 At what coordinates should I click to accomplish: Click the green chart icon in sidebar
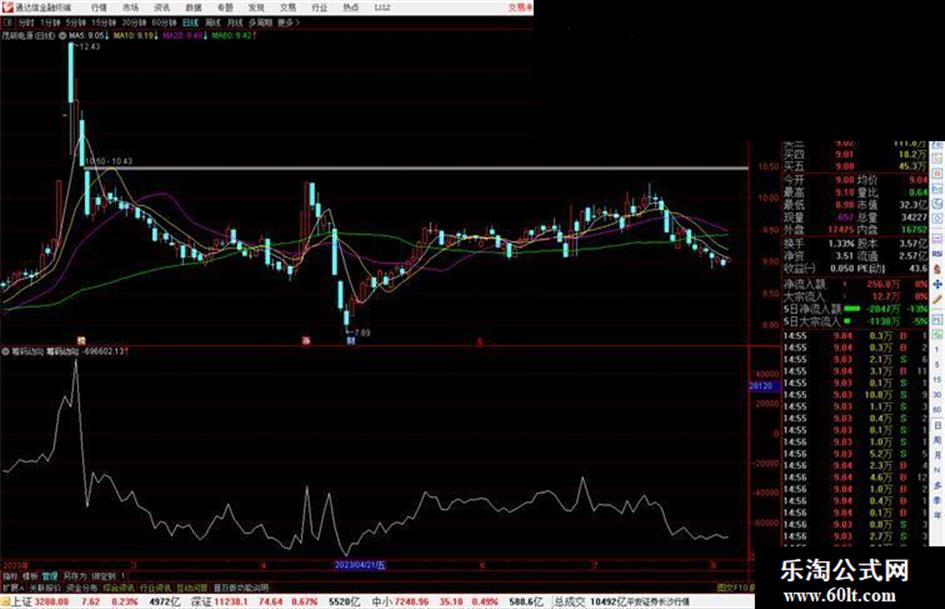pyautogui.click(x=937, y=333)
